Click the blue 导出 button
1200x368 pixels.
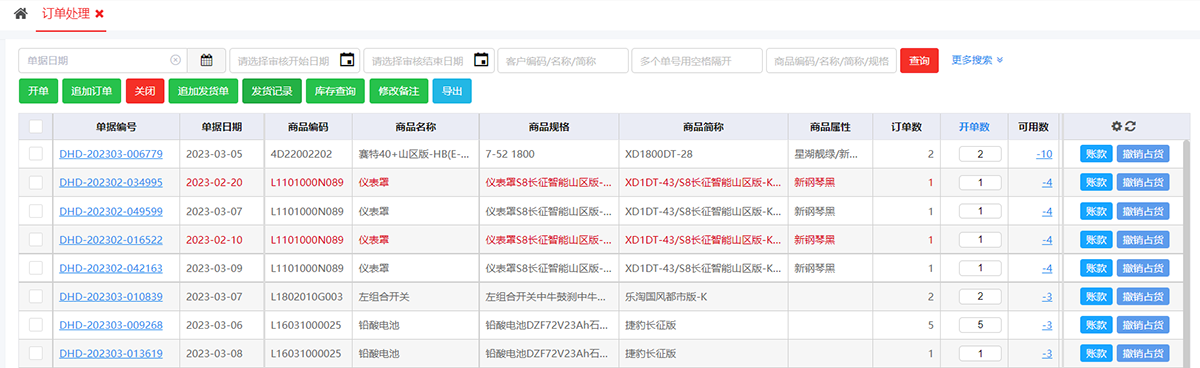[x=452, y=91]
